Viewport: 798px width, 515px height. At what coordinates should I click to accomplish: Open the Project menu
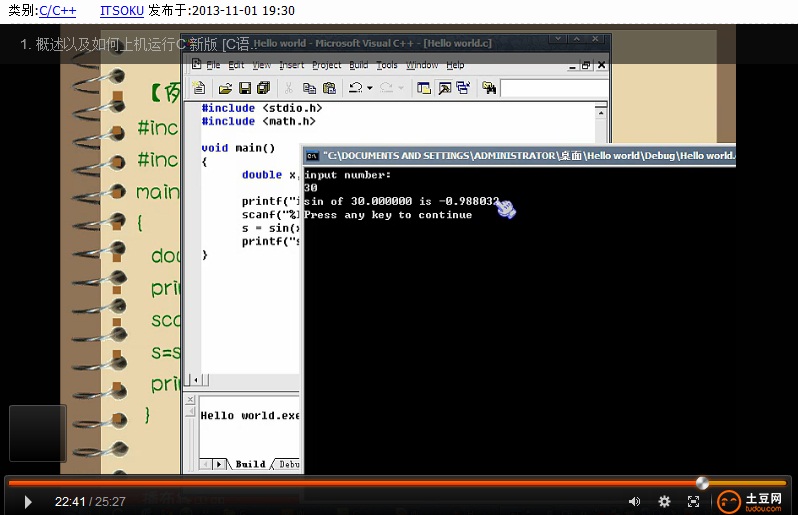[326, 65]
